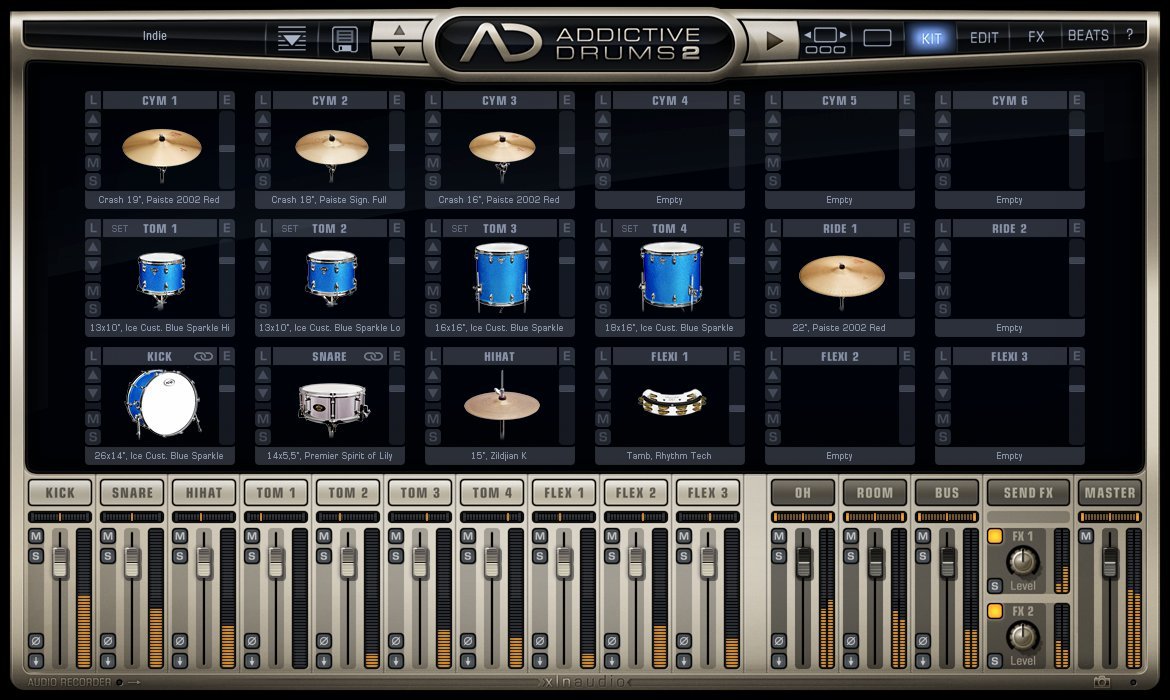
Task: Switch to the KIT page
Action: (x=931, y=38)
